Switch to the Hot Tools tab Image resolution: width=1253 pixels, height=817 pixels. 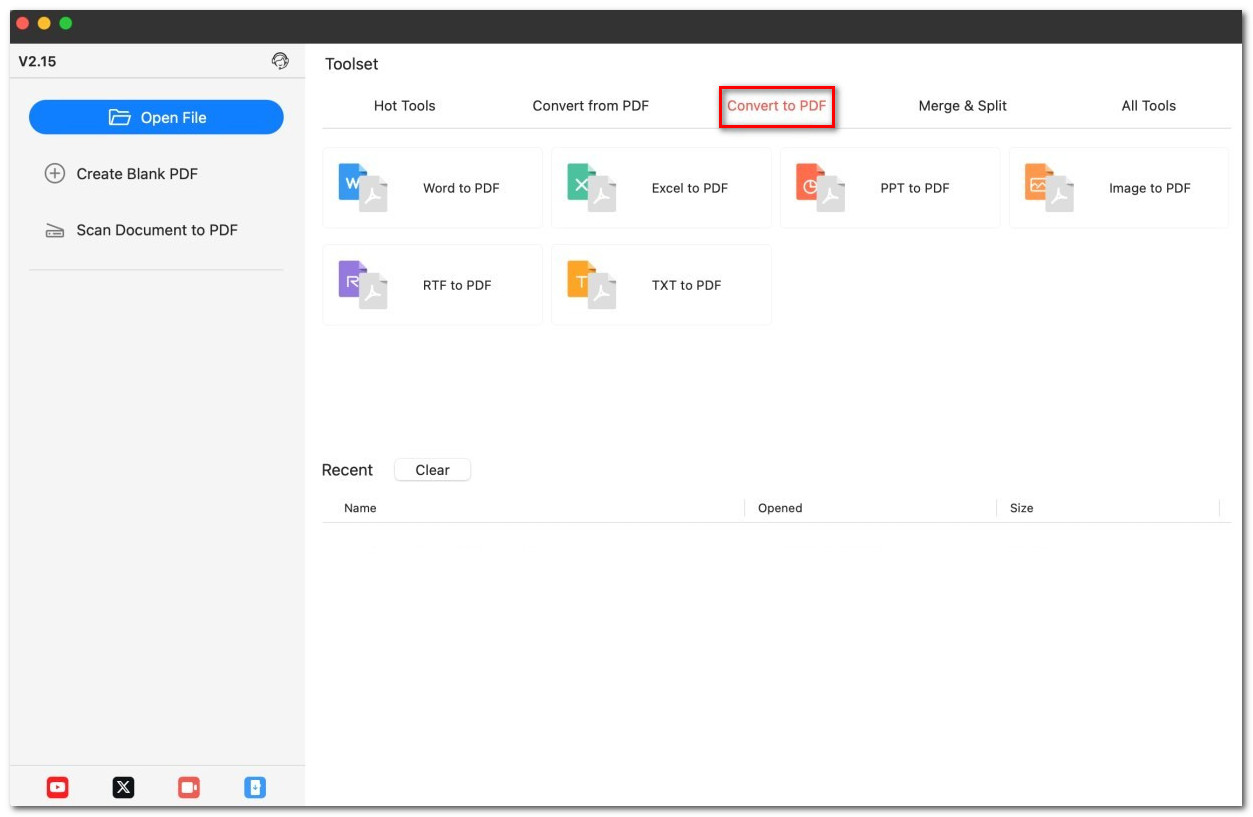point(404,106)
